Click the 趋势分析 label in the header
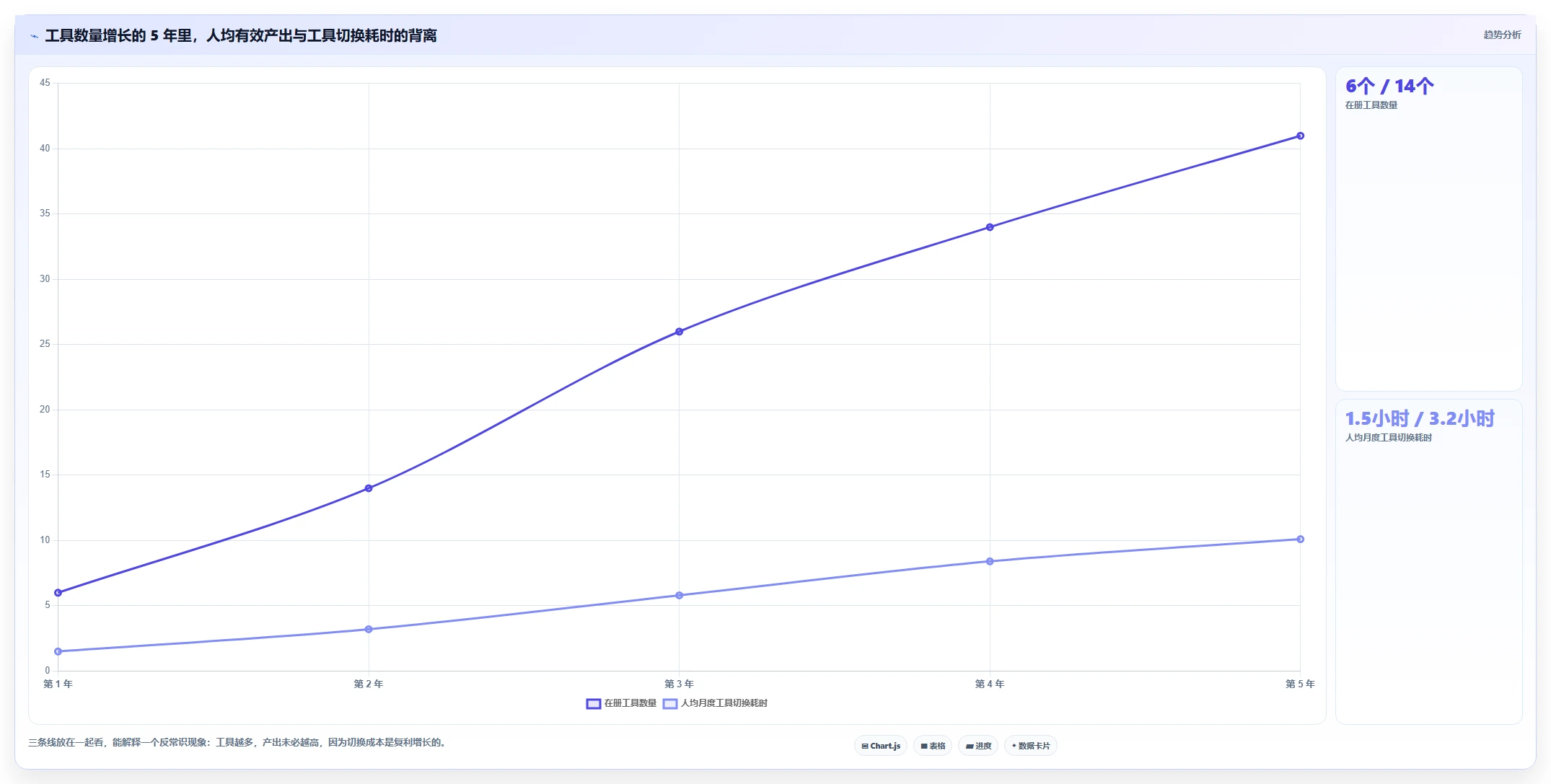 1502,35
